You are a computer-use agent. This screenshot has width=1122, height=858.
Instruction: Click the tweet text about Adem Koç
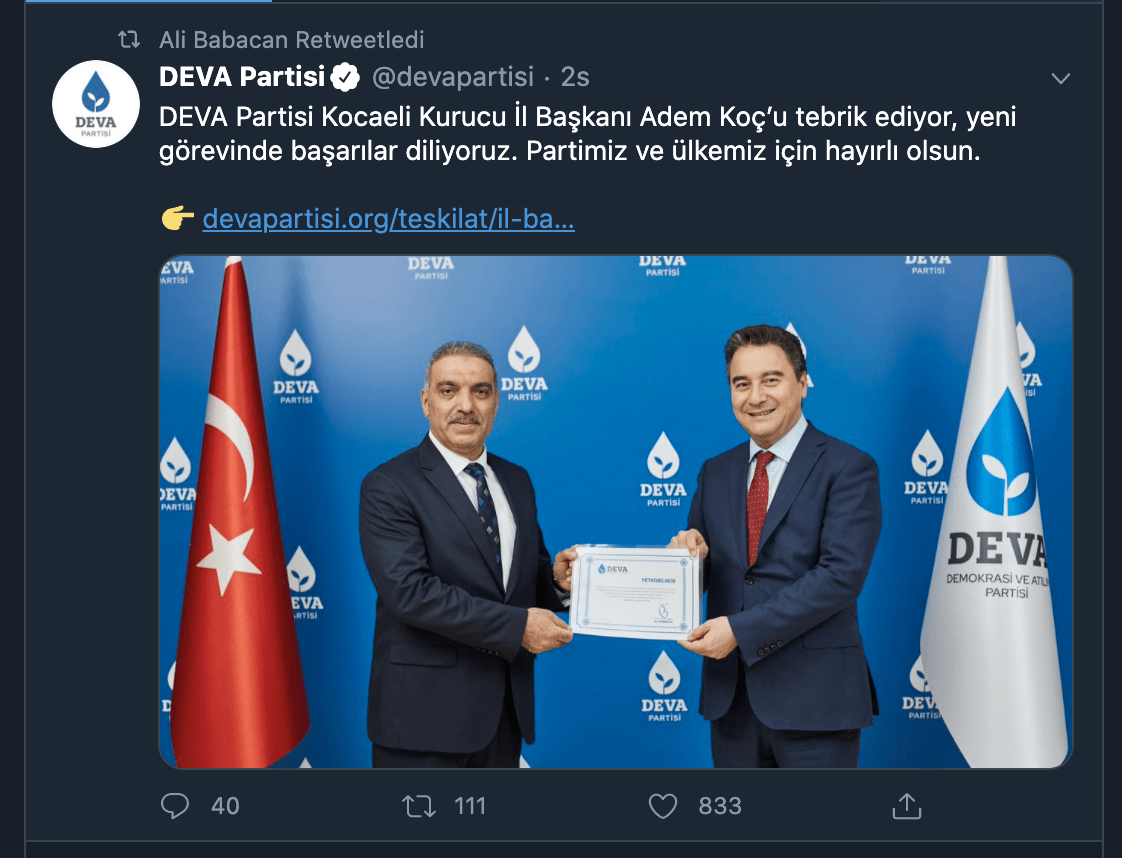point(587,134)
